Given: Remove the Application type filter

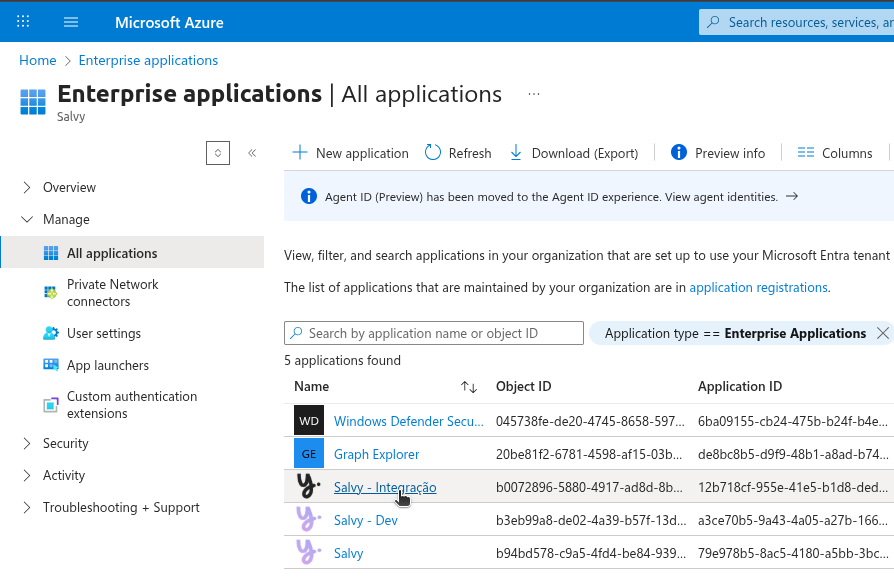Looking at the screenshot, I should (x=882, y=333).
